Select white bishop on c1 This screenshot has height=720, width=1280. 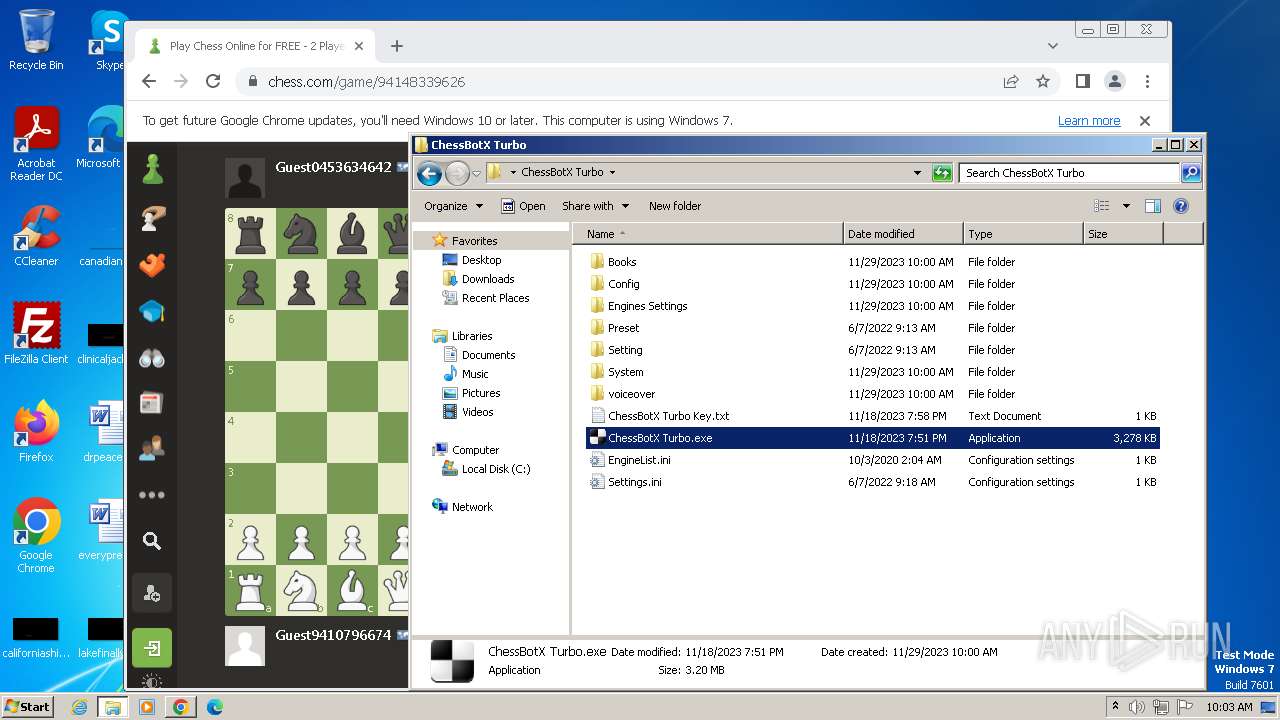point(352,590)
